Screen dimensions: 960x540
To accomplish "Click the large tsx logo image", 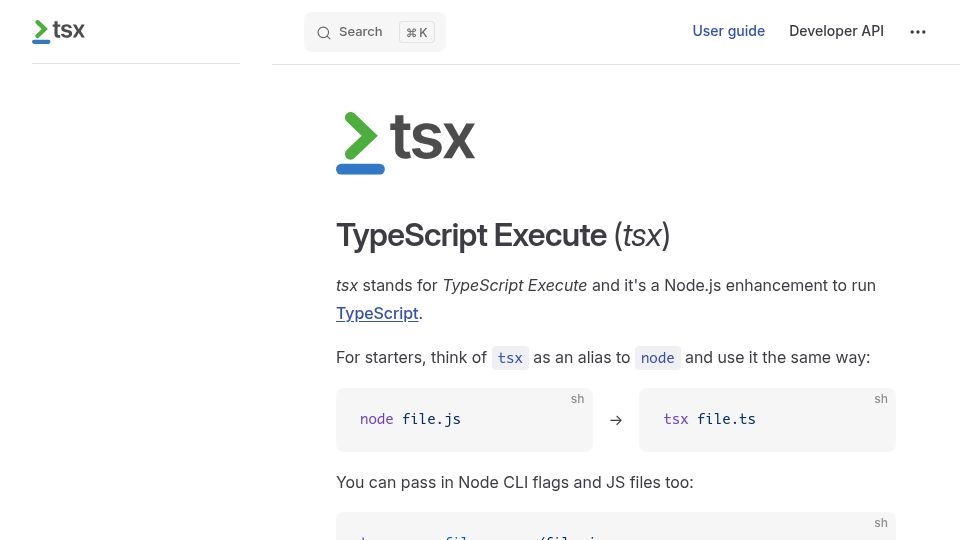I will [x=405, y=143].
